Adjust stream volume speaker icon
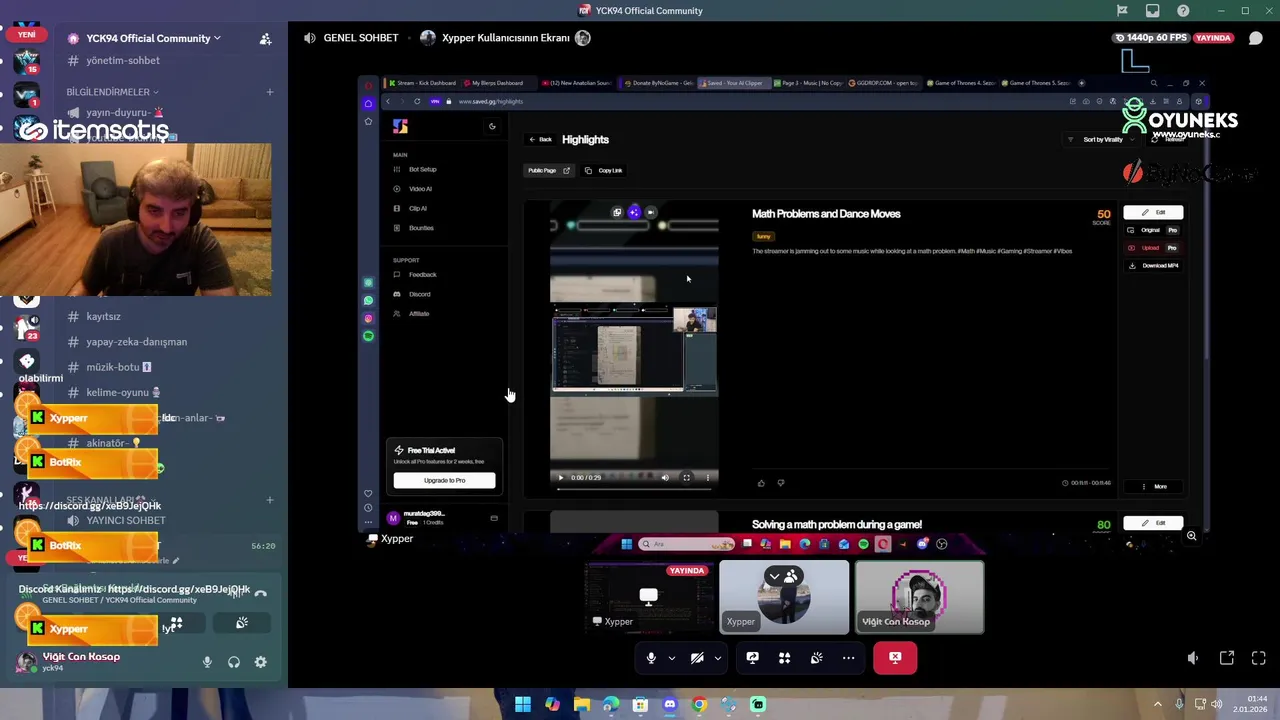 [1192, 658]
